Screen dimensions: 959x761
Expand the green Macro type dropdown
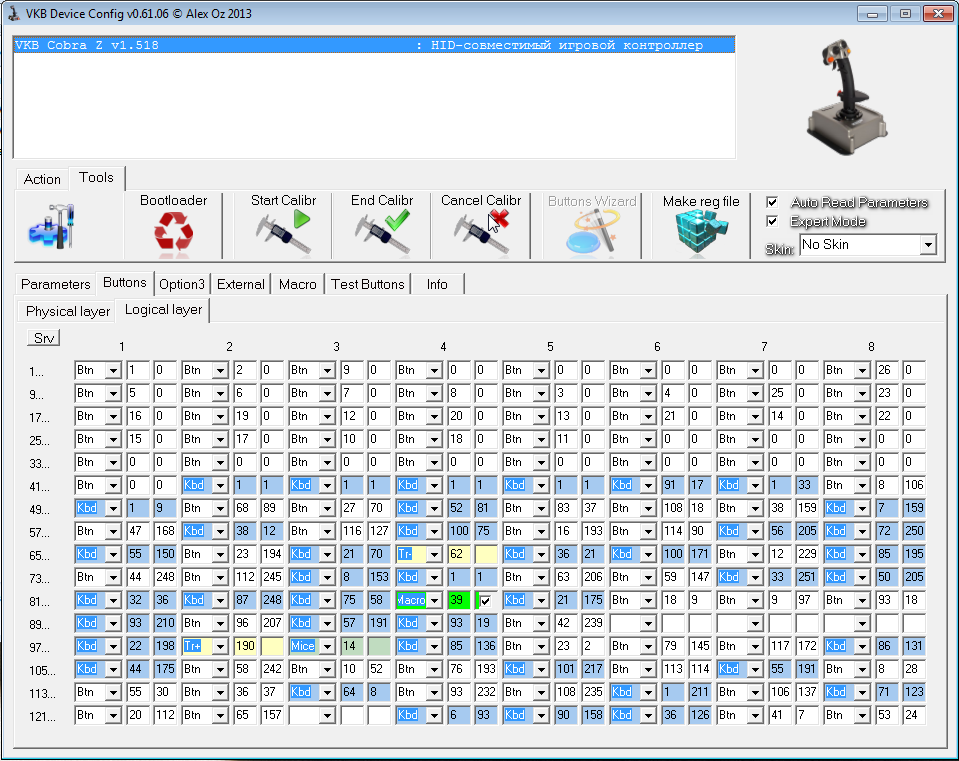click(434, 600)
